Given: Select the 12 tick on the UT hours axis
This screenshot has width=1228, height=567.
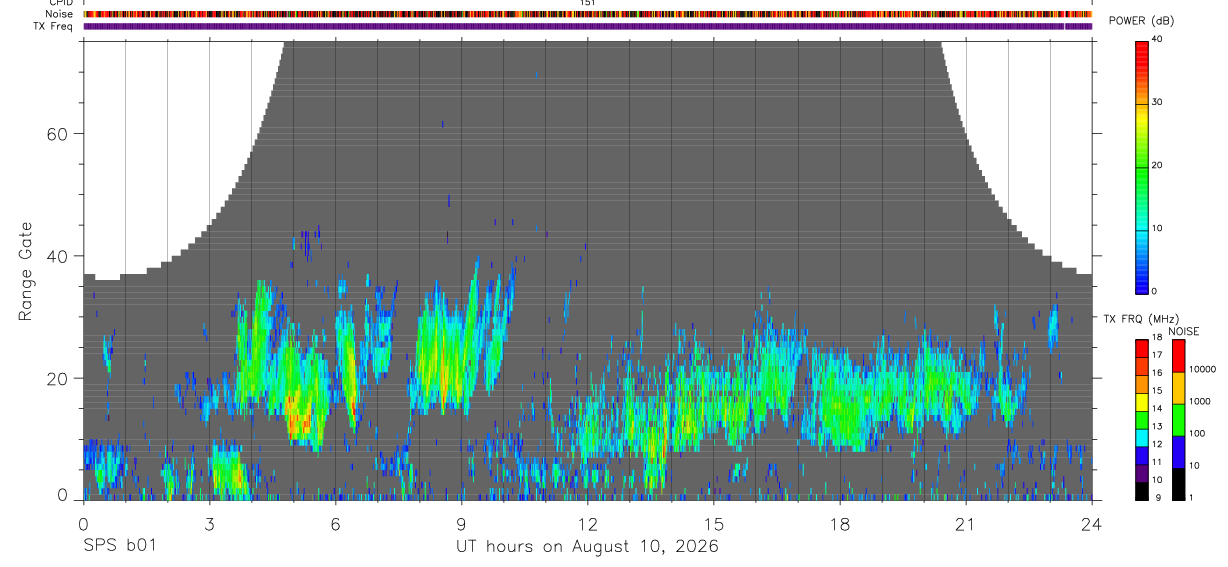Looking at the screenshot, I should pos(587,524).
